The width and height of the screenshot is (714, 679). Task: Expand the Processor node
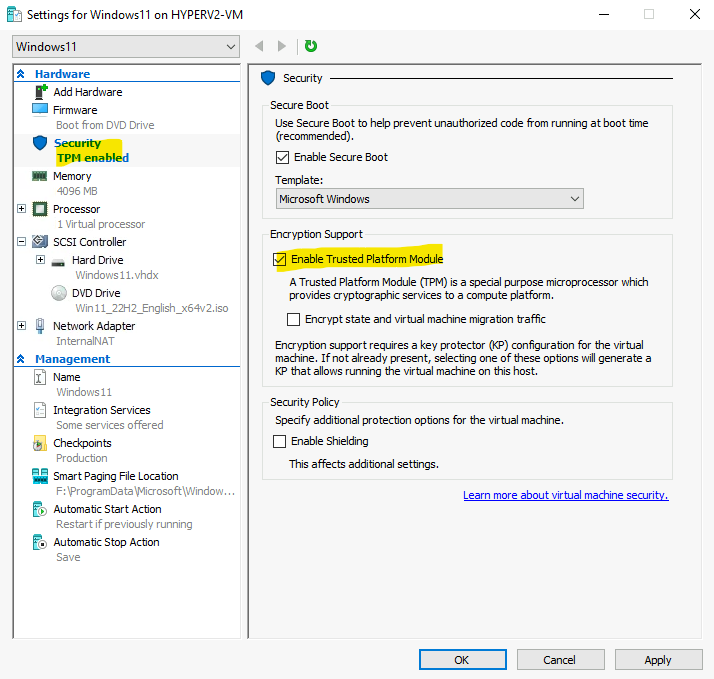click(21, 209)
